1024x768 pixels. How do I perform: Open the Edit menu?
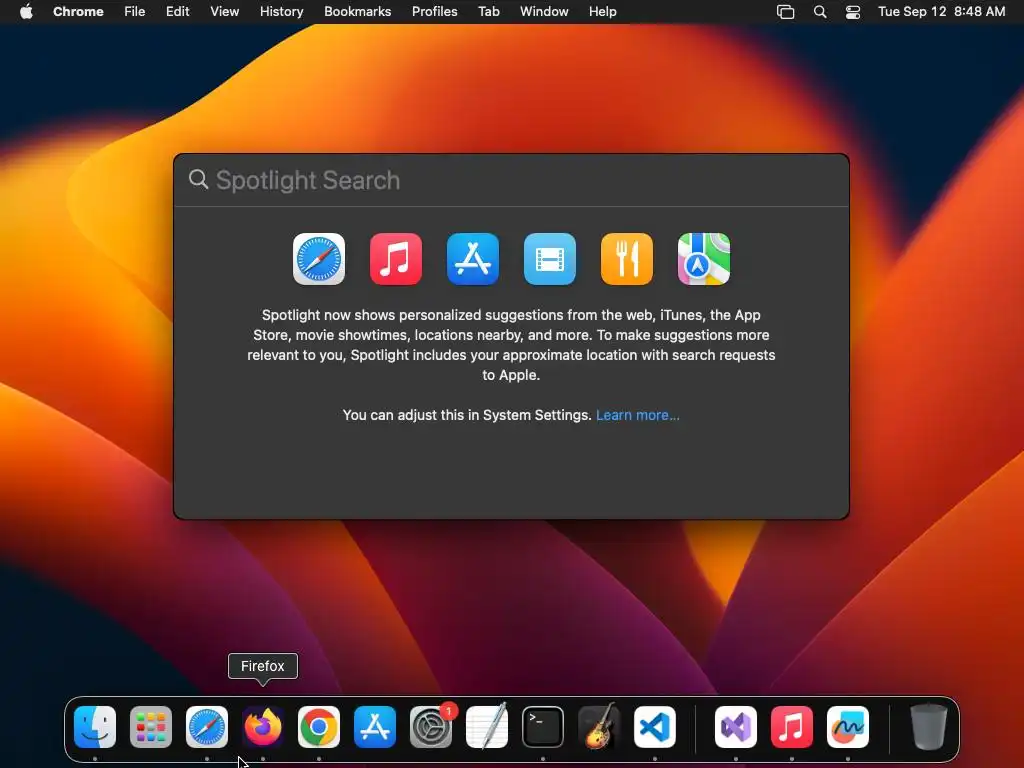point(178,12)
